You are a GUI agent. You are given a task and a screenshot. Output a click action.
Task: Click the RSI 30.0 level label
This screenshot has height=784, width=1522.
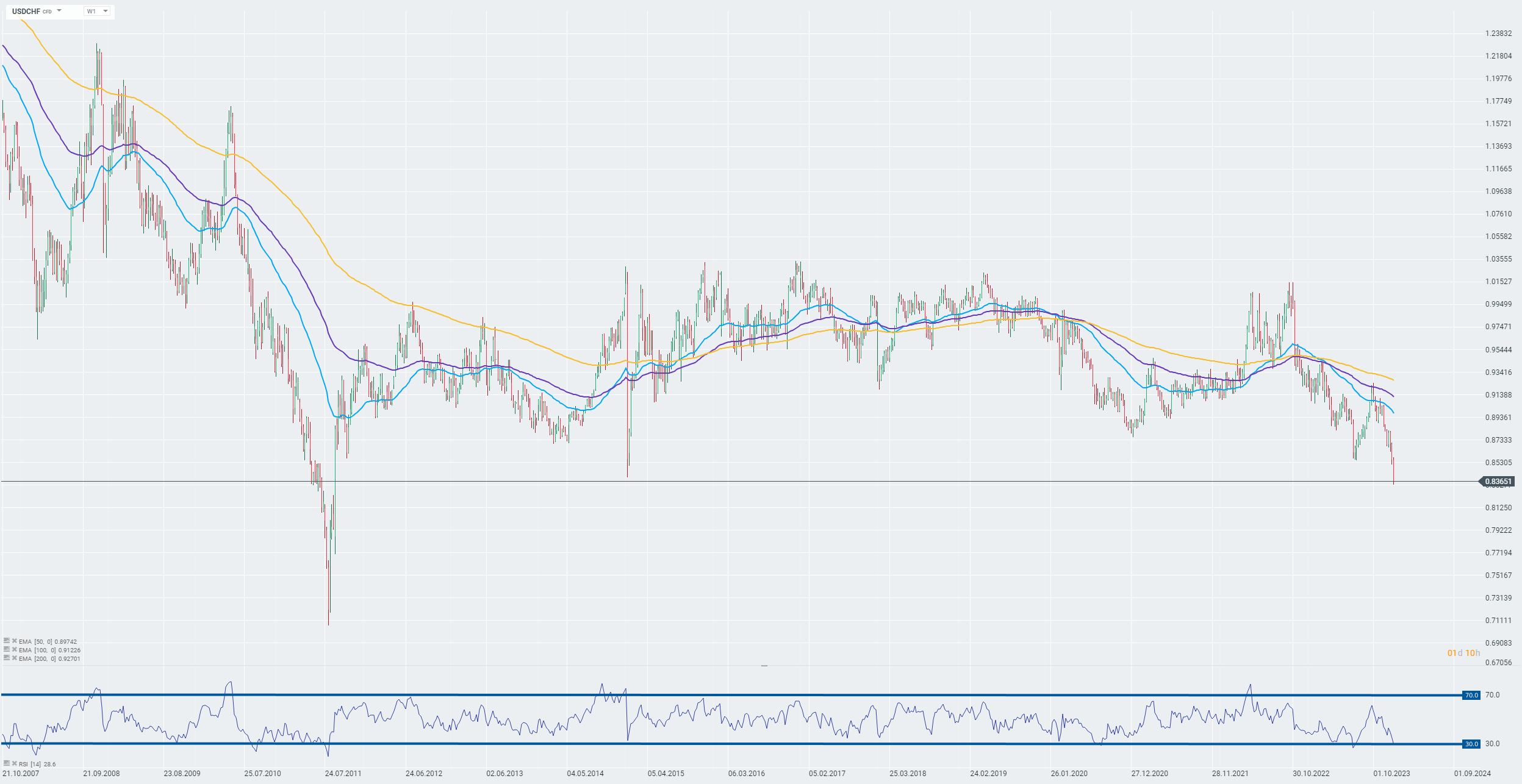(x=1471, y=744)
